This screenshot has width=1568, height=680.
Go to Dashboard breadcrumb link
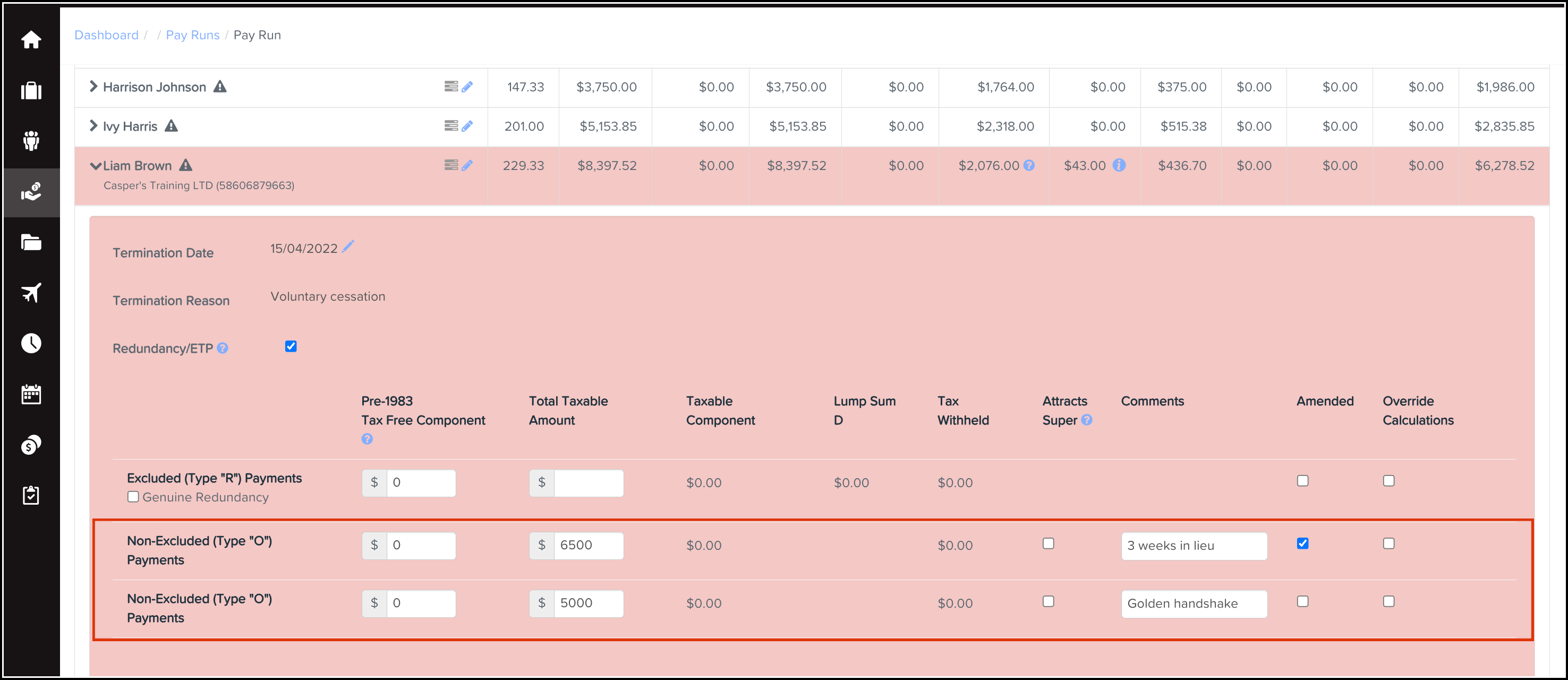[107, 35]
